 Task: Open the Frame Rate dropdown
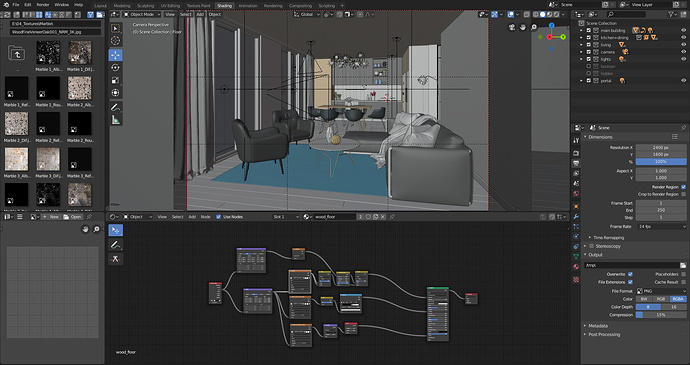click(661, 226)
